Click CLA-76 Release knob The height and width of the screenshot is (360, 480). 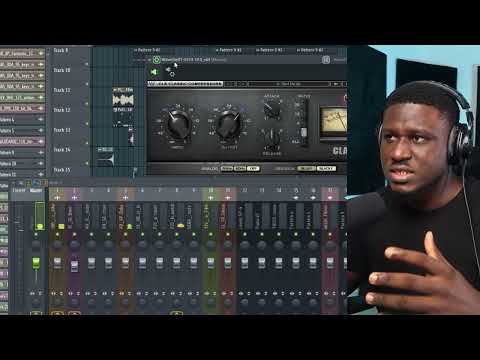coord(272,137)
